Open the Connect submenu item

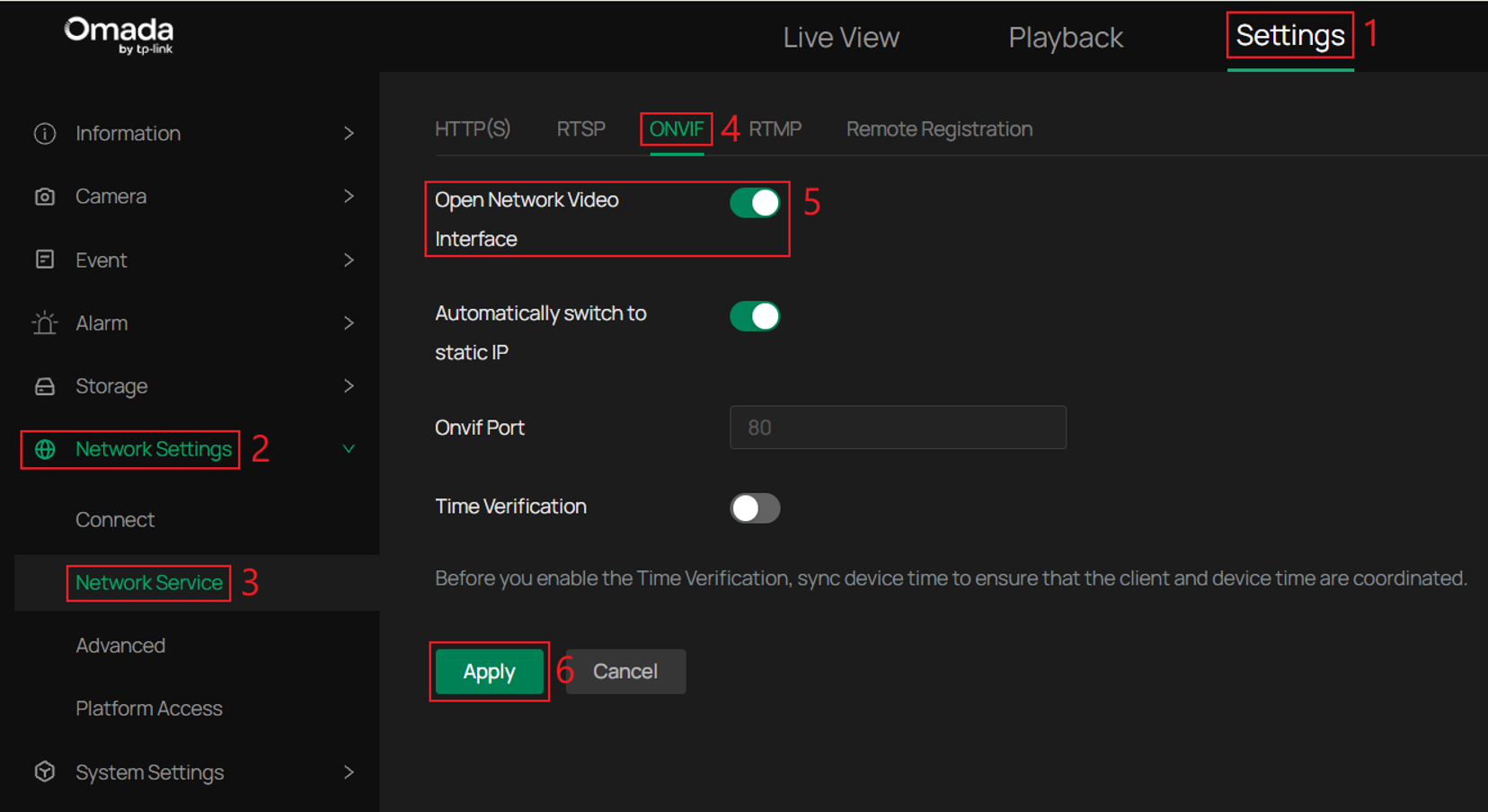coord(115,520)
